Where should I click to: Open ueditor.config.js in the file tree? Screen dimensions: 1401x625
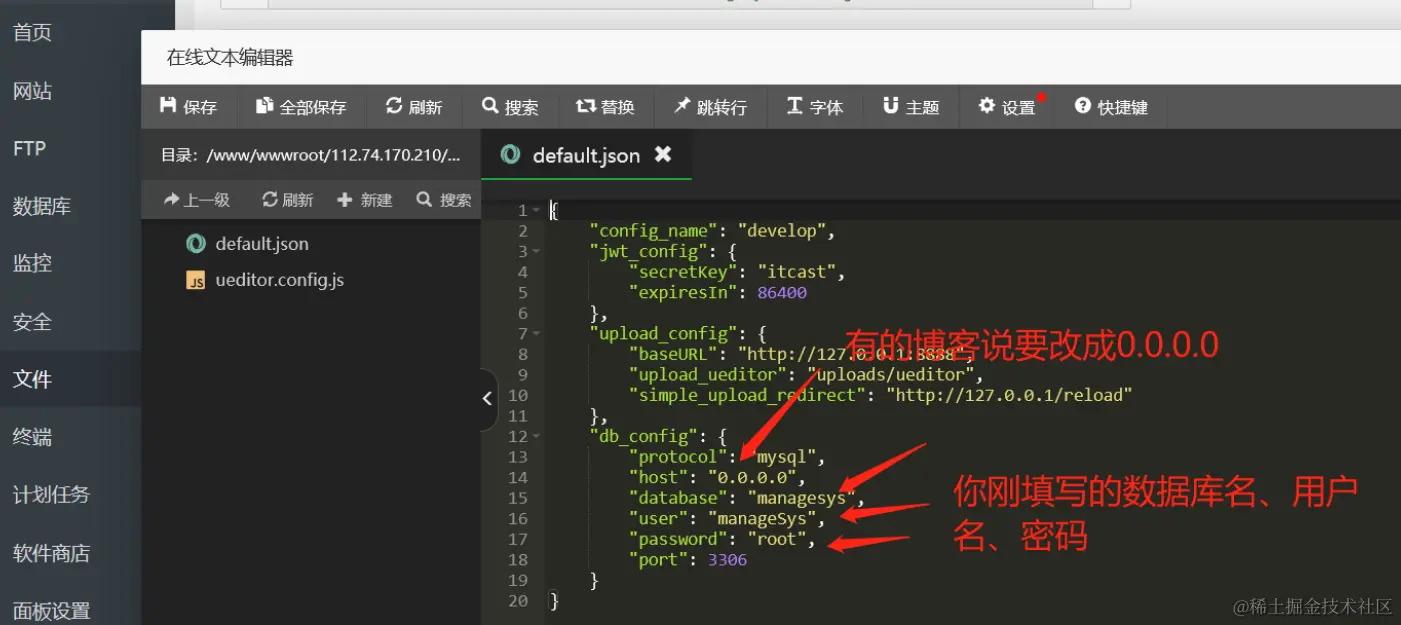pos(279,280)
